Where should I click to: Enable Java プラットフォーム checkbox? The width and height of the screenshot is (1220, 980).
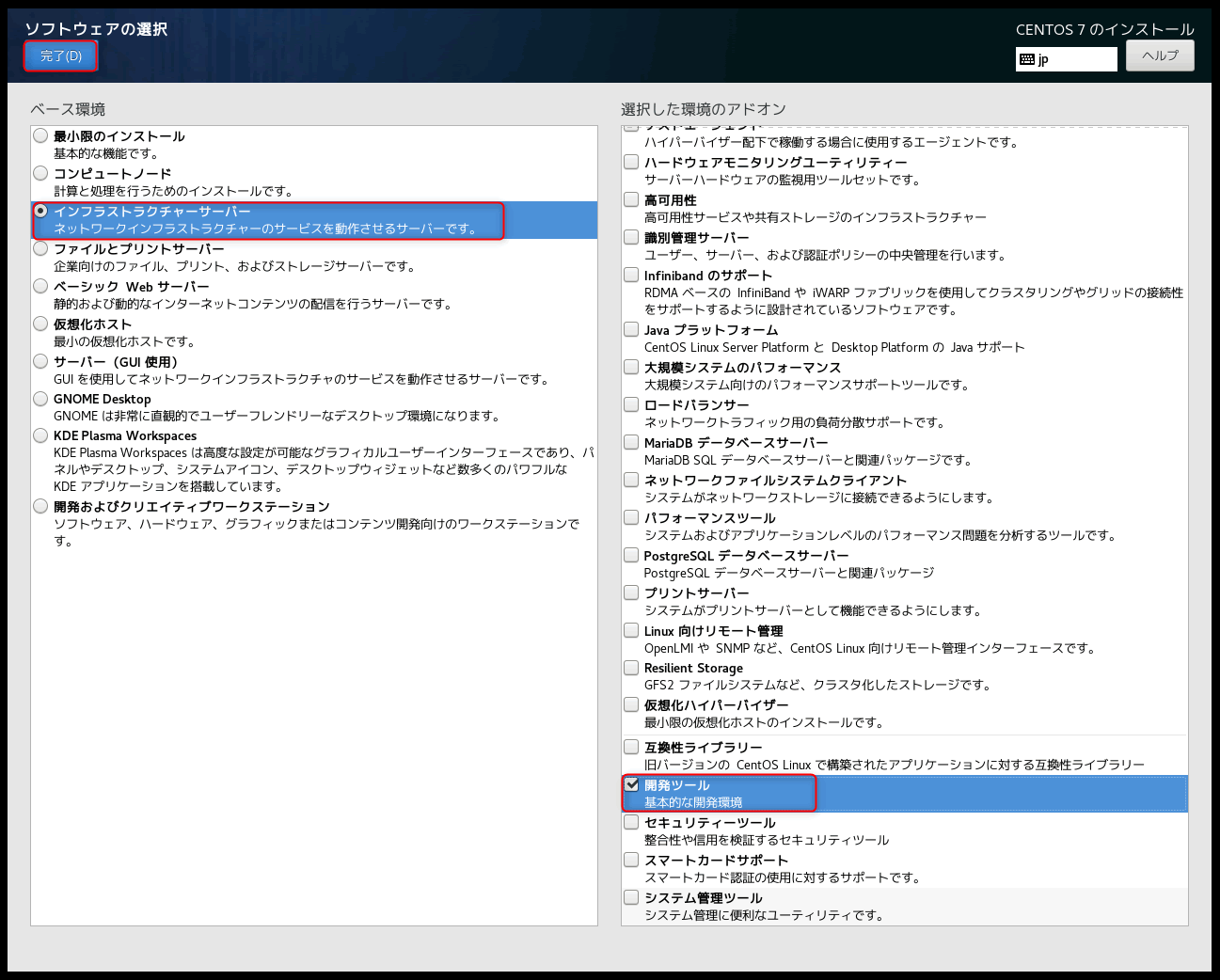[x=632, y=329]
